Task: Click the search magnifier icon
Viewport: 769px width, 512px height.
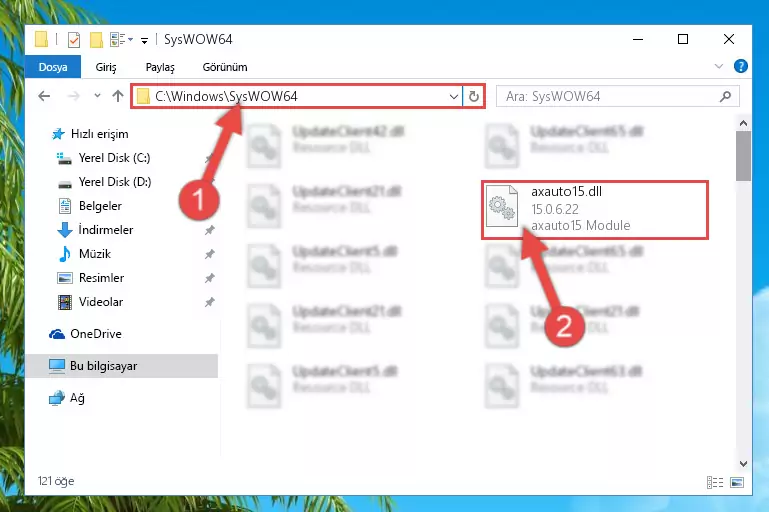Action: (x=725, y=97)
